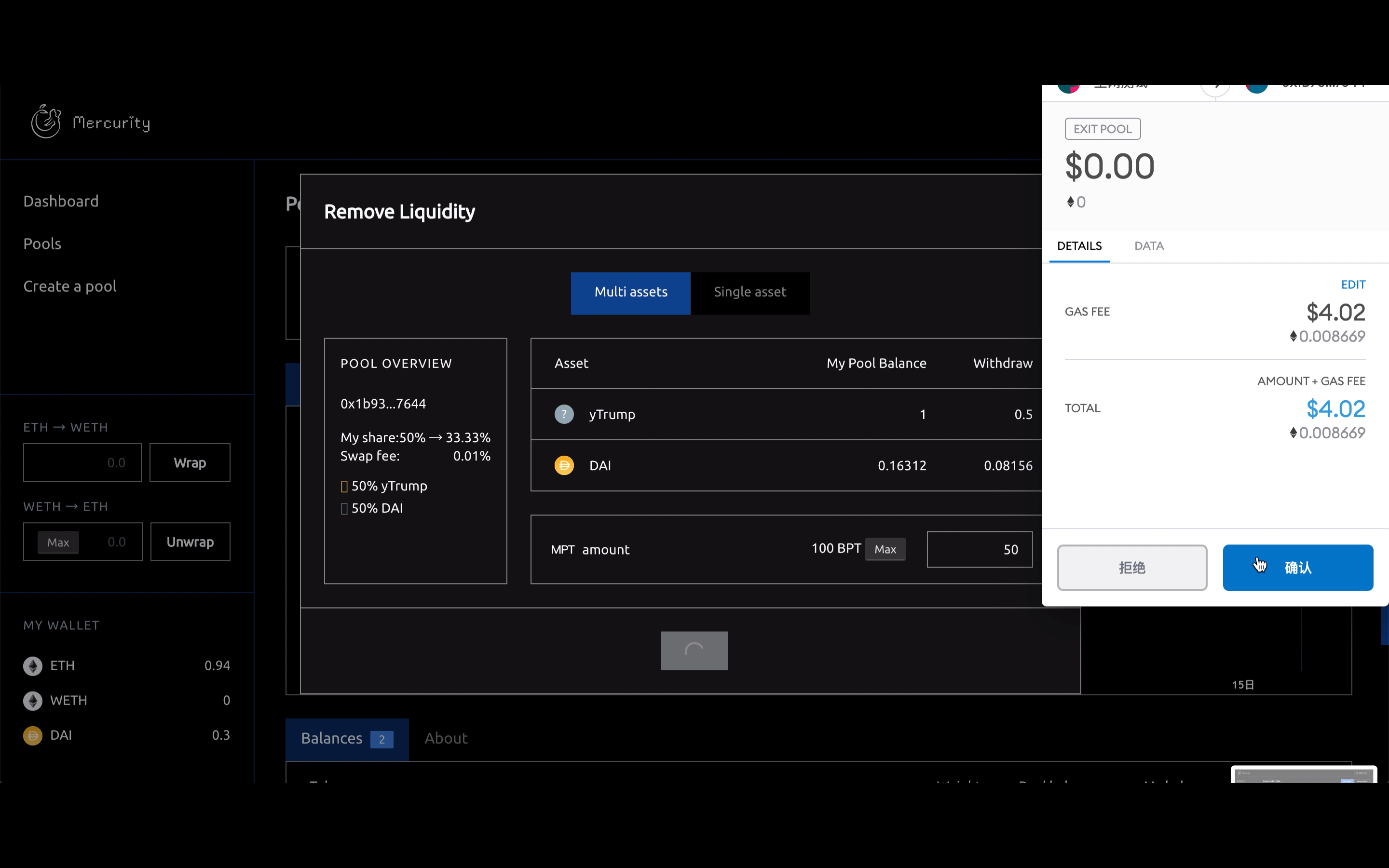
Task: Open the Balances tab
Action: coord(347,738)
